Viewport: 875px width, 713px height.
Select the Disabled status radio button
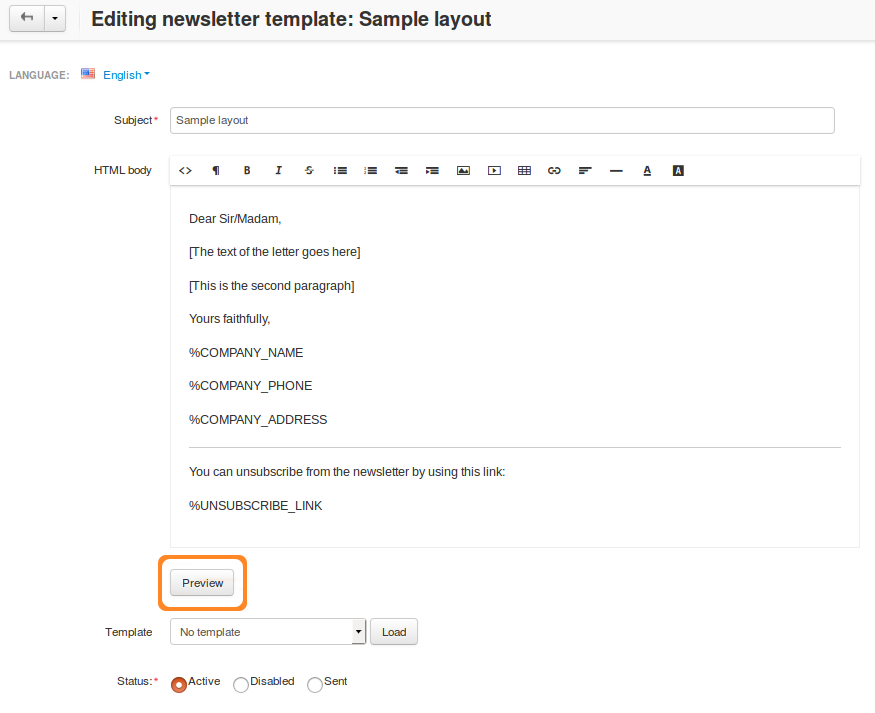point(241,685)
